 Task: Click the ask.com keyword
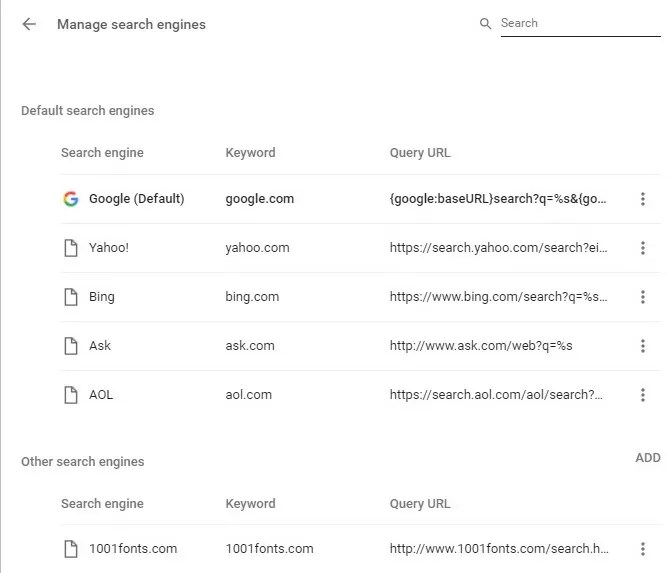(x=250, y=346)
